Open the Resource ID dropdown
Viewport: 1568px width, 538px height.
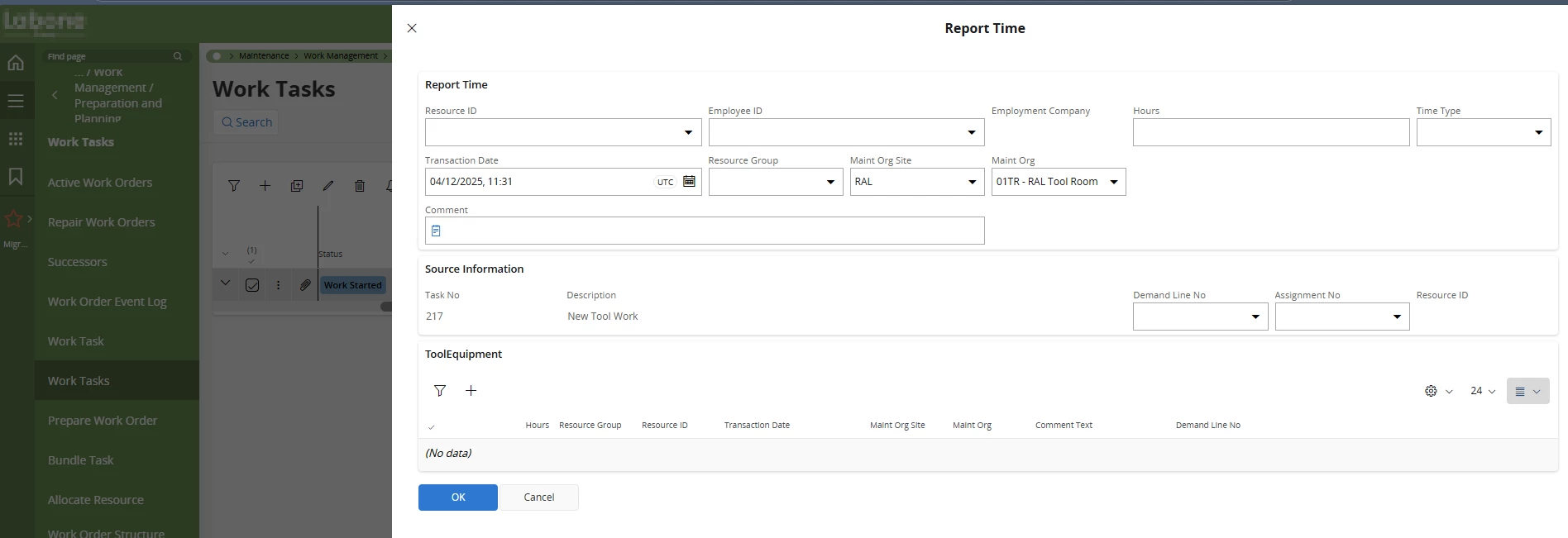tap(688, 132)
